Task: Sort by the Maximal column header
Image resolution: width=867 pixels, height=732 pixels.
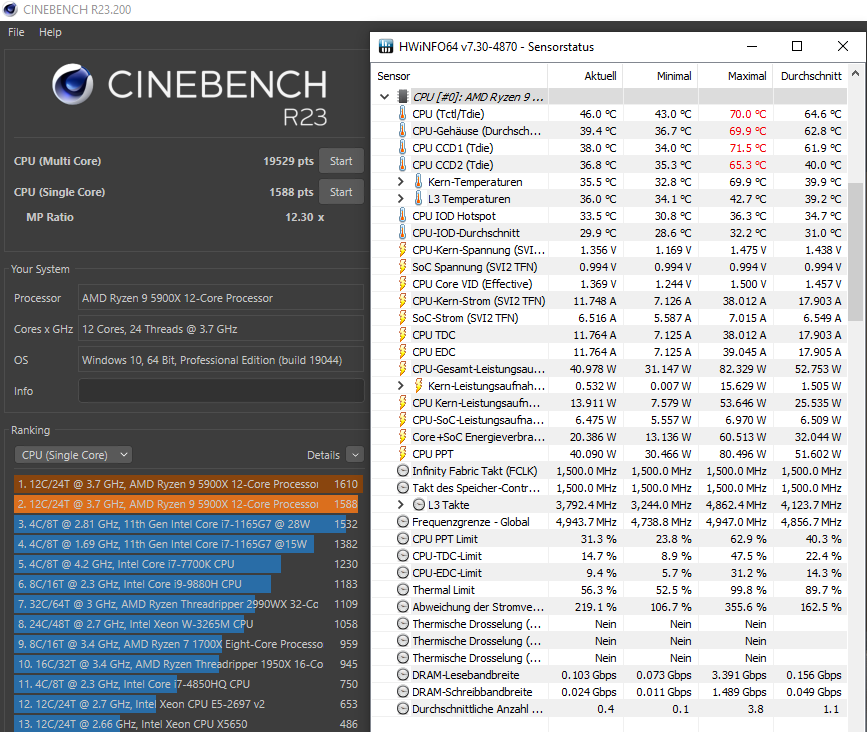Action: click(x=735, y=76)
